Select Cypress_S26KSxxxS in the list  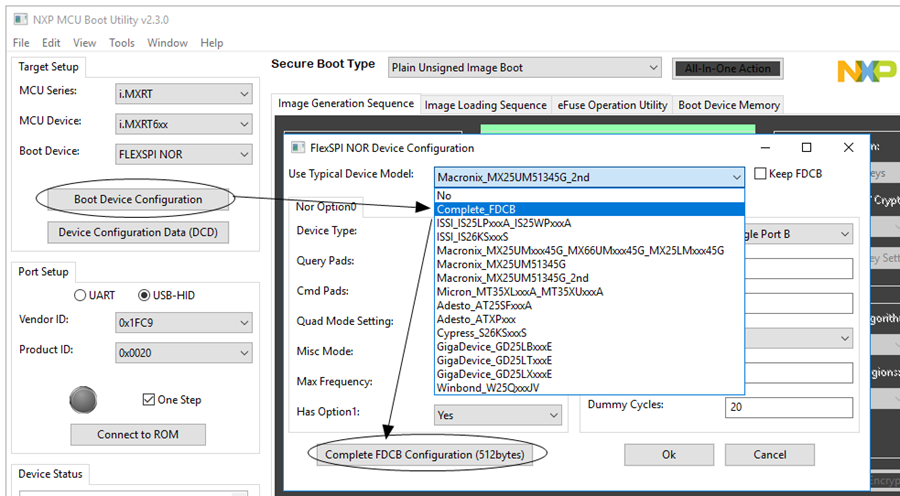589,333
